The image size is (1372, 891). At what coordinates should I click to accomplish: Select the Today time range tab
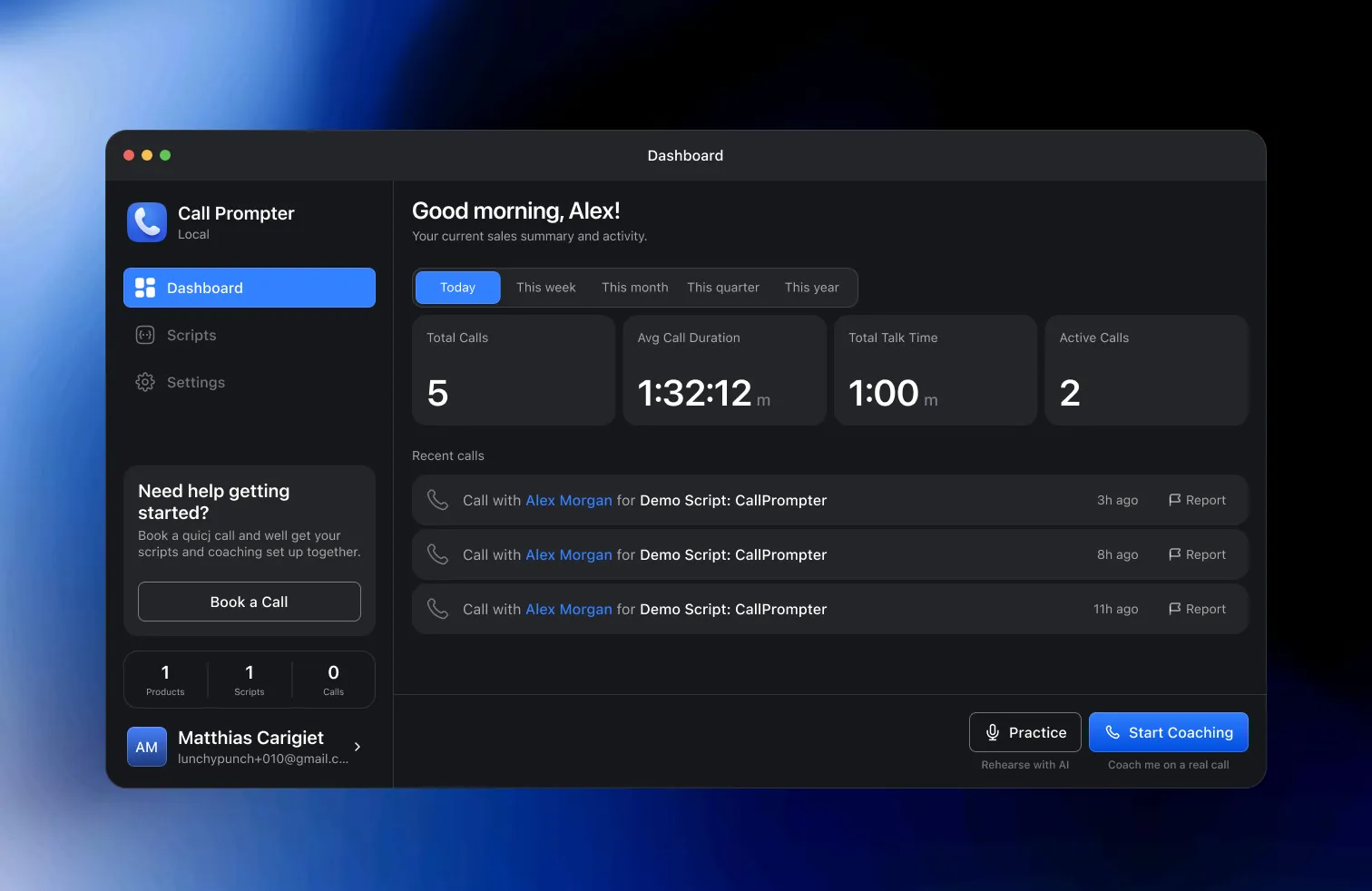(458, 288)
